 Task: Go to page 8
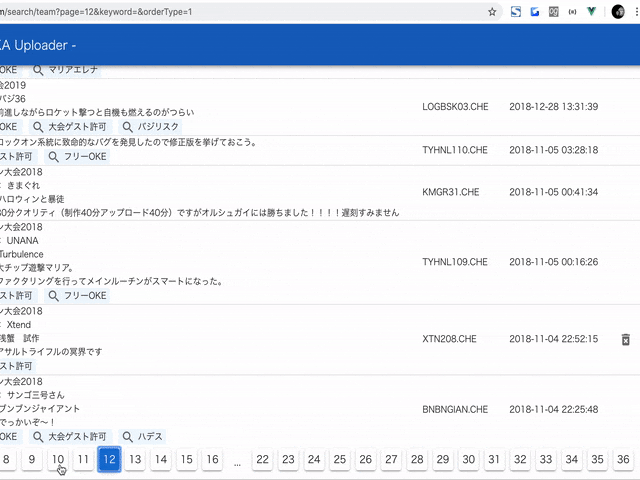point(6,460)
